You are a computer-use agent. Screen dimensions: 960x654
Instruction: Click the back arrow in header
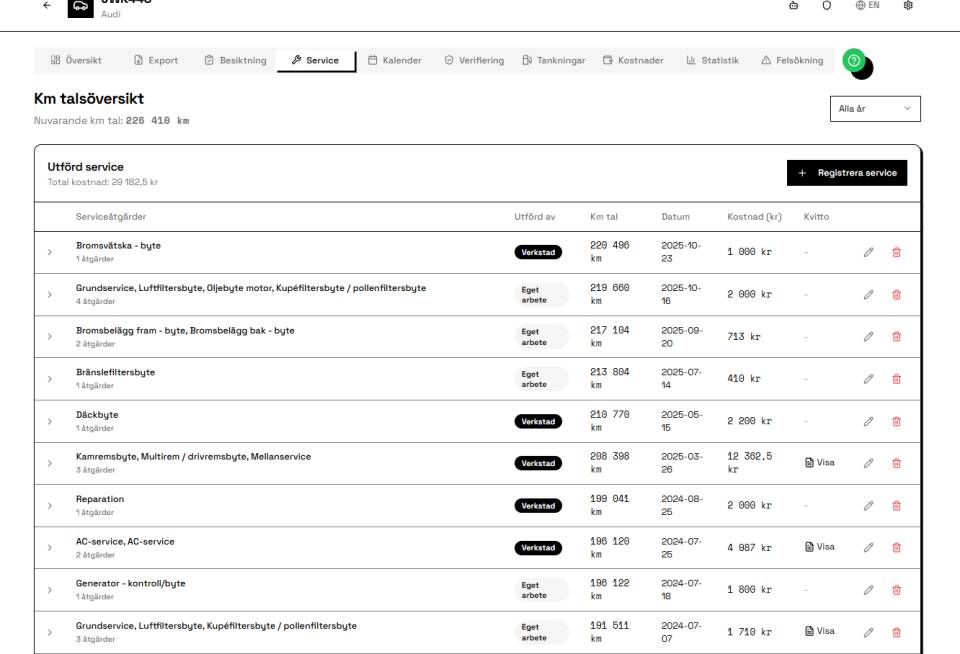(x=45, y=6)
